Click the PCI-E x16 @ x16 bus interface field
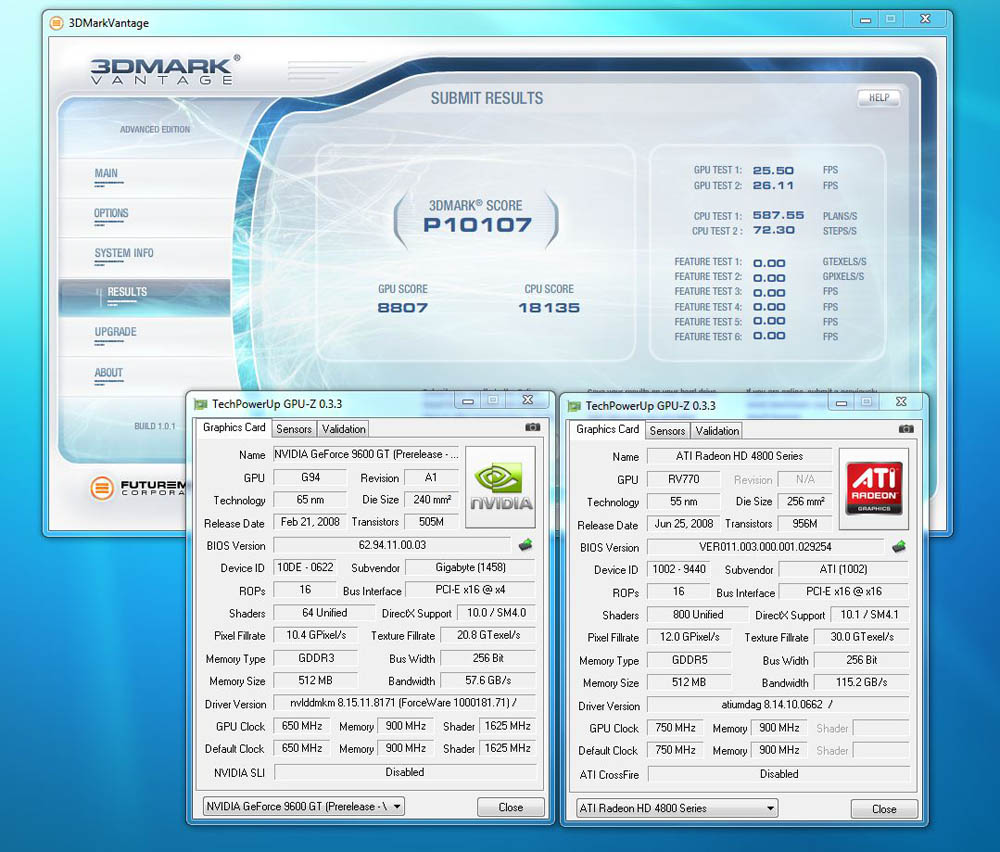This screenshot has width=1000, height=852. click(844, 592)
